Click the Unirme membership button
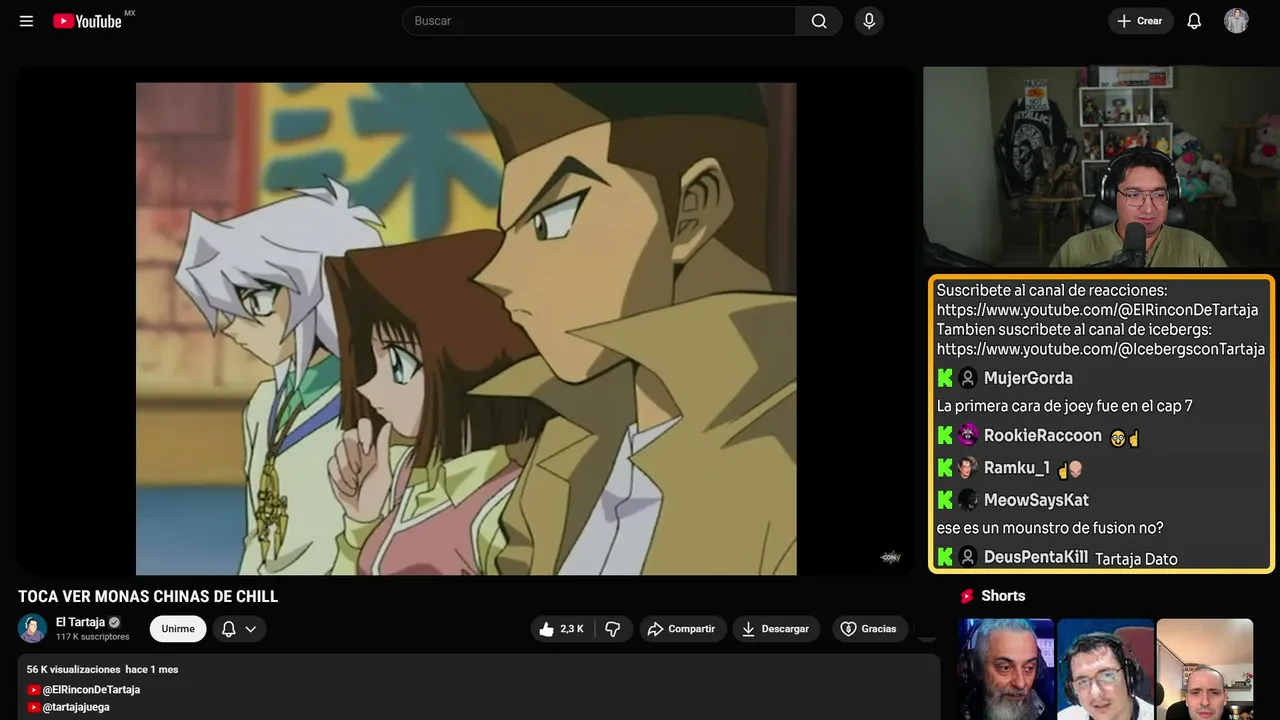Image resolution: width=1280 pixels, height=720 pixels. 178,629
